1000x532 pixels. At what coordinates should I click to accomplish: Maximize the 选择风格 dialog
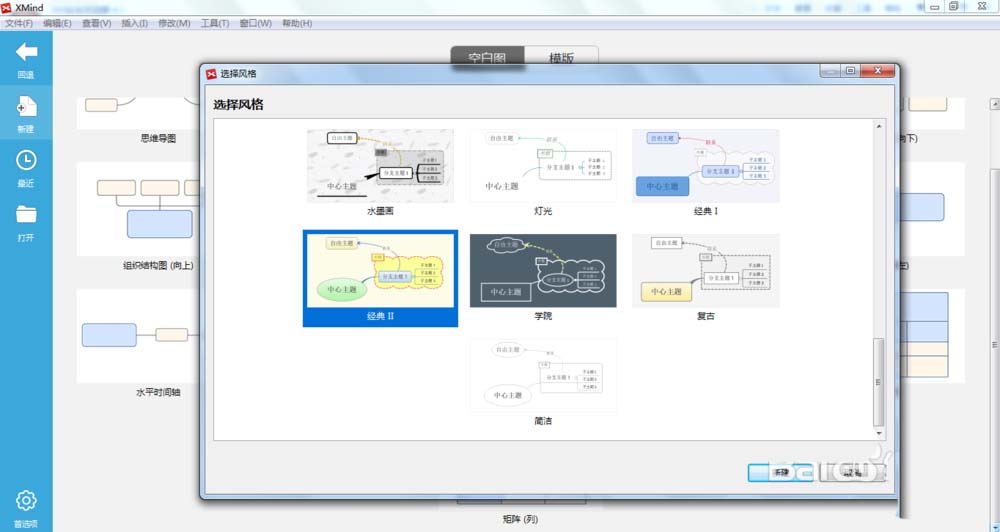(850, 71)
